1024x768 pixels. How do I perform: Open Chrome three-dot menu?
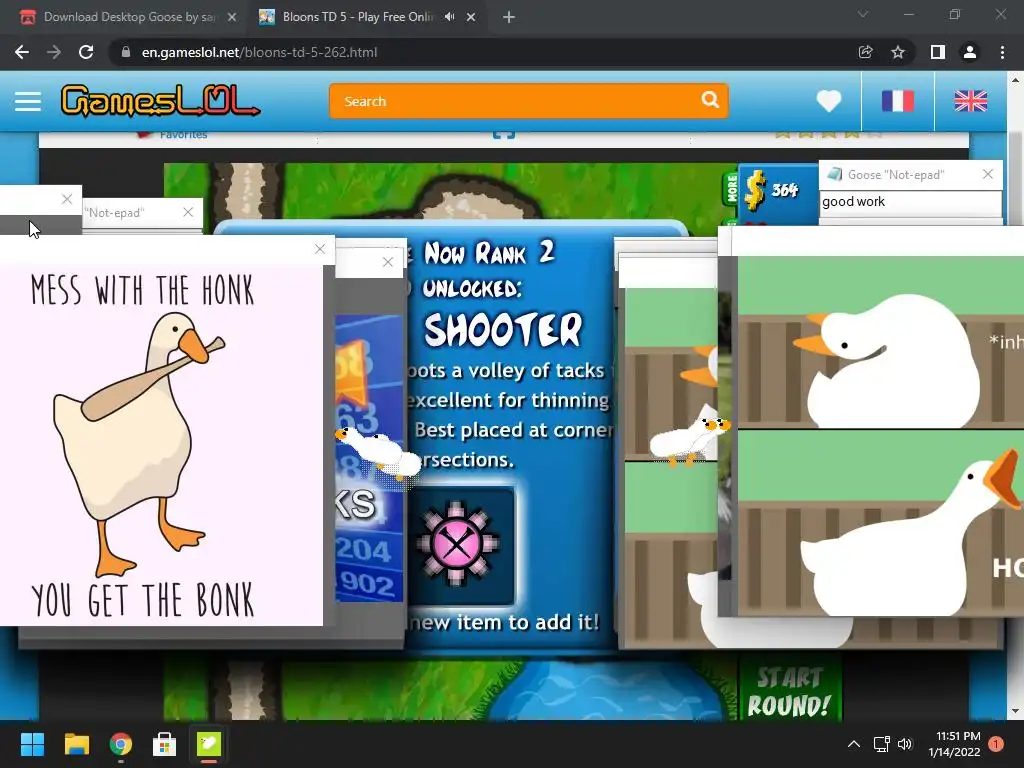(x=1002, y=52)
